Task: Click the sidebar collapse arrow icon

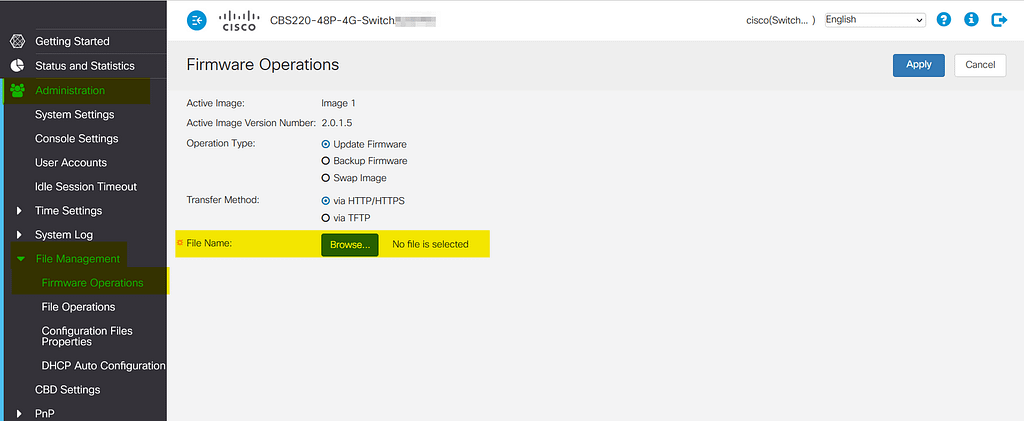Action: pyautogui.click(x=197, y=20)
